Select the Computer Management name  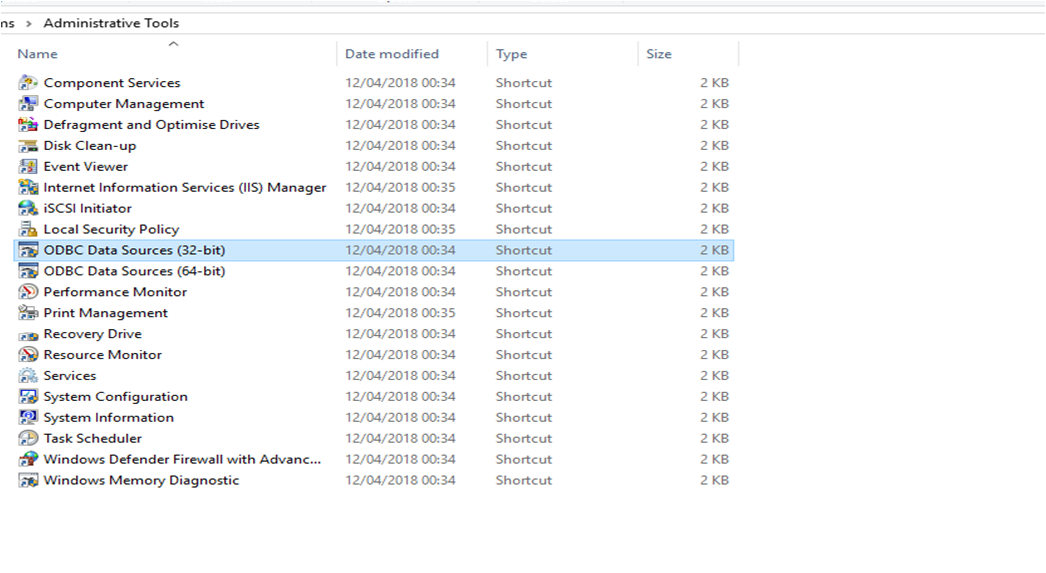[124, 103]
